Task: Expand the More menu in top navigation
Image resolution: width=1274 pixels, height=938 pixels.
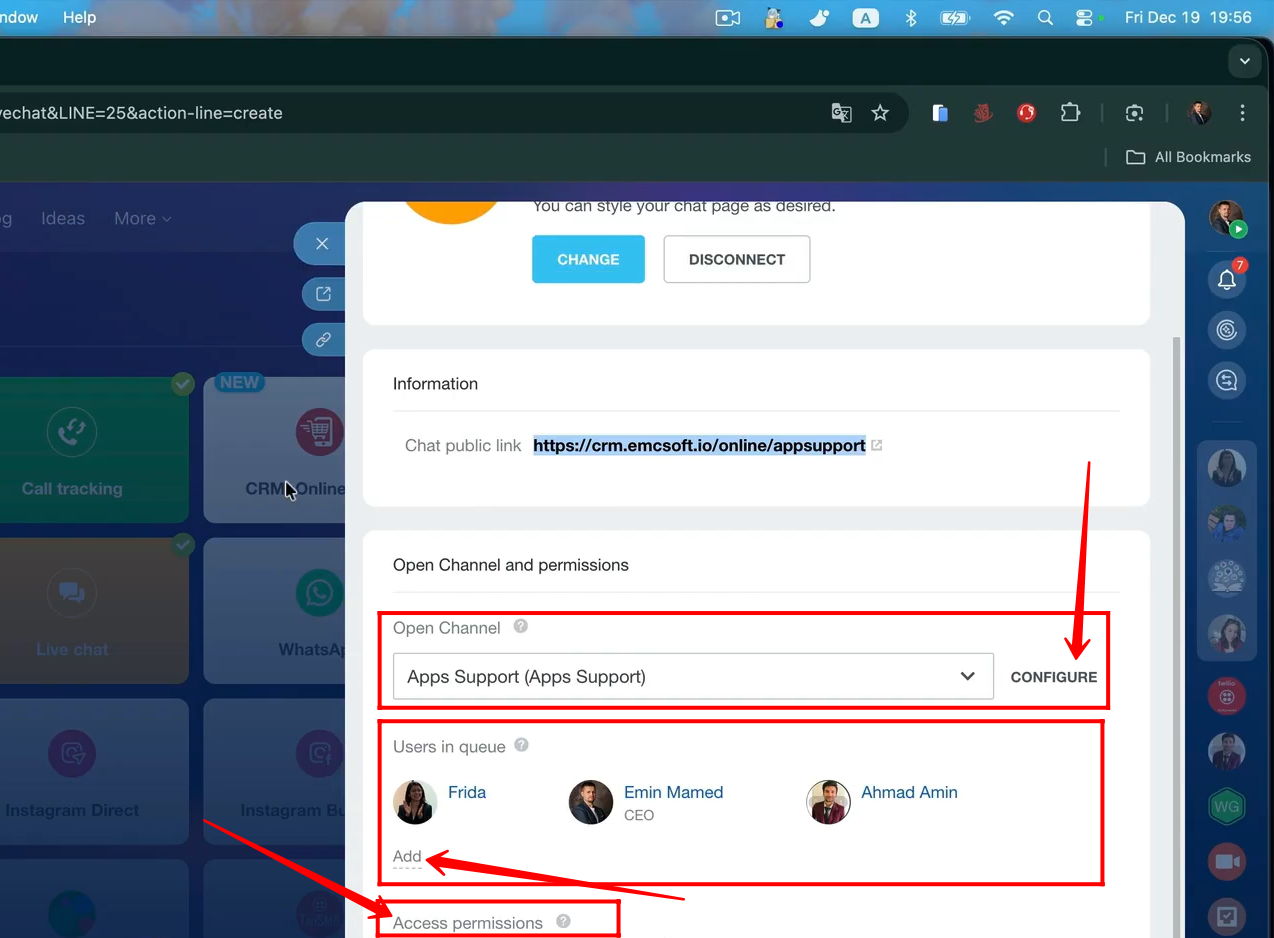Action: tap(142, 218)
